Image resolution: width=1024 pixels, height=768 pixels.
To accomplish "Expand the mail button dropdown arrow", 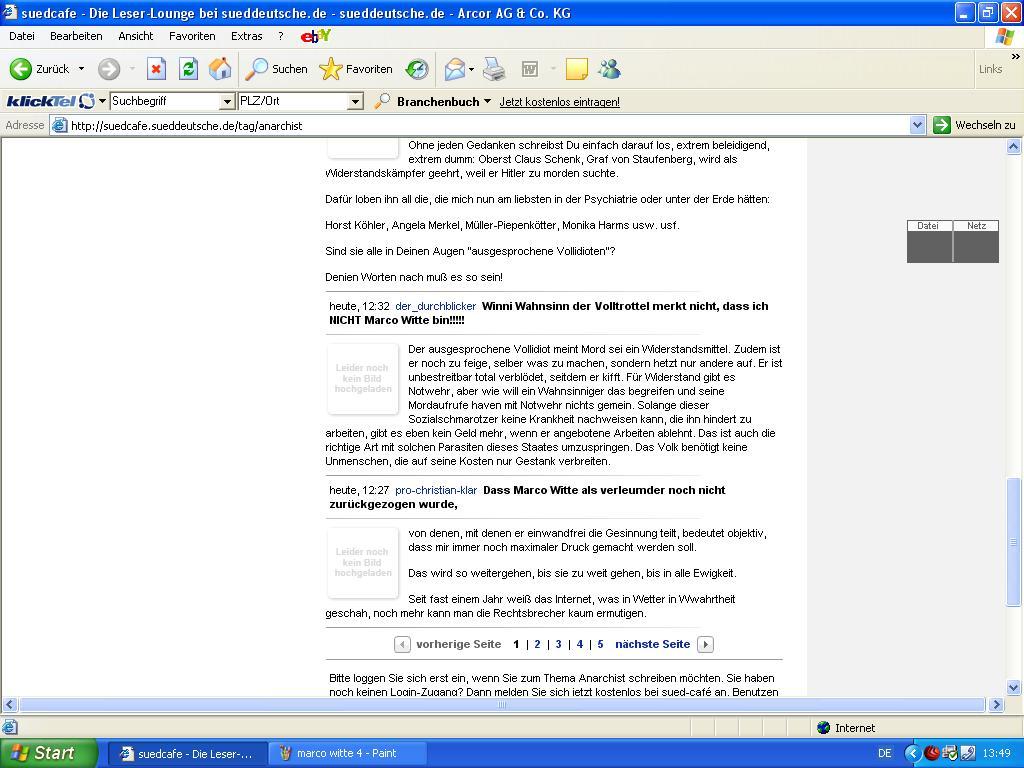I will point(471,69).
